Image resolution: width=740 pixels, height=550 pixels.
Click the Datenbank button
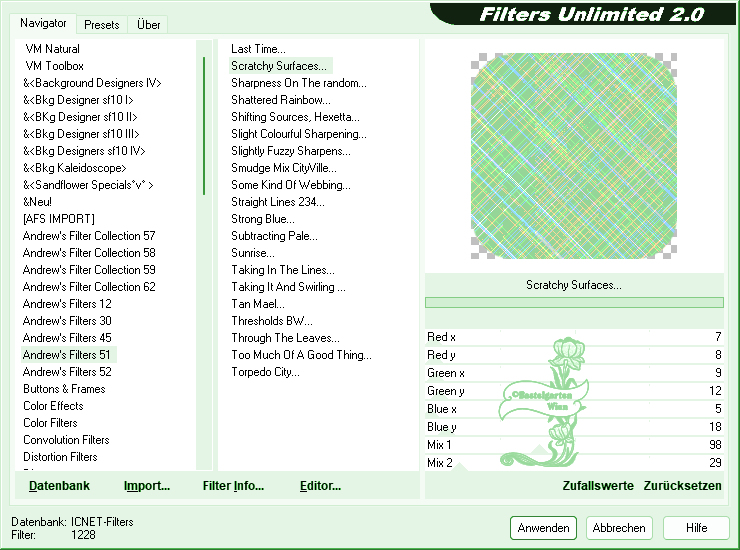coord(59,486)
